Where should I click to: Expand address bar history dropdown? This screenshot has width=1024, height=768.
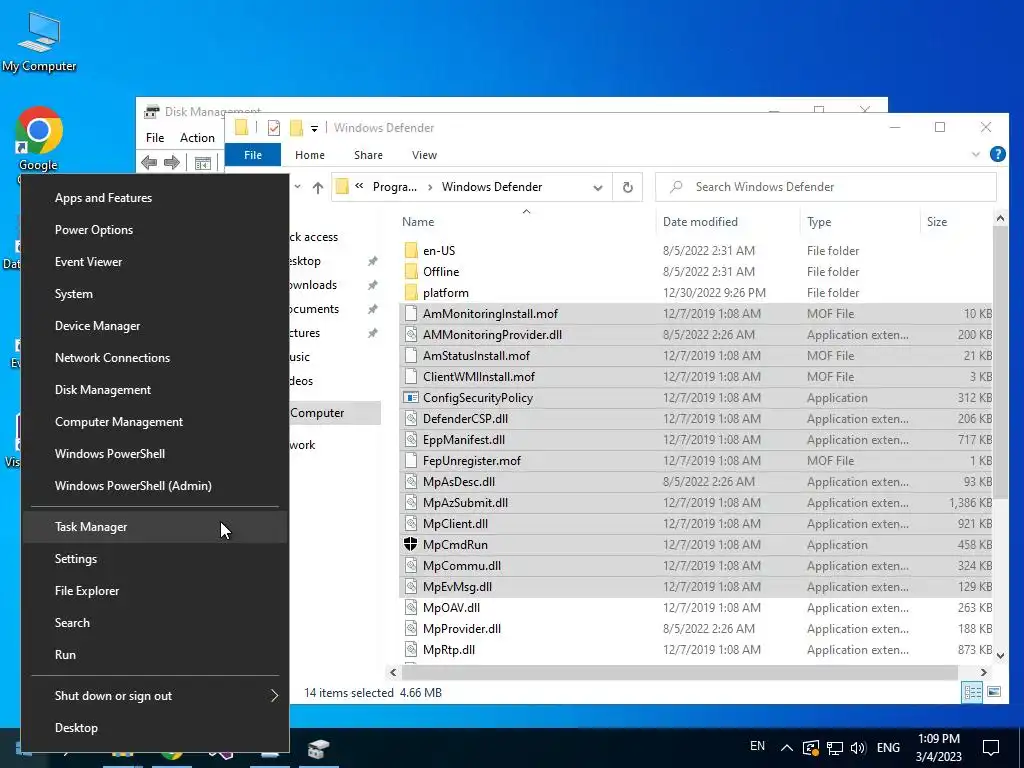[x=598, y=187]
